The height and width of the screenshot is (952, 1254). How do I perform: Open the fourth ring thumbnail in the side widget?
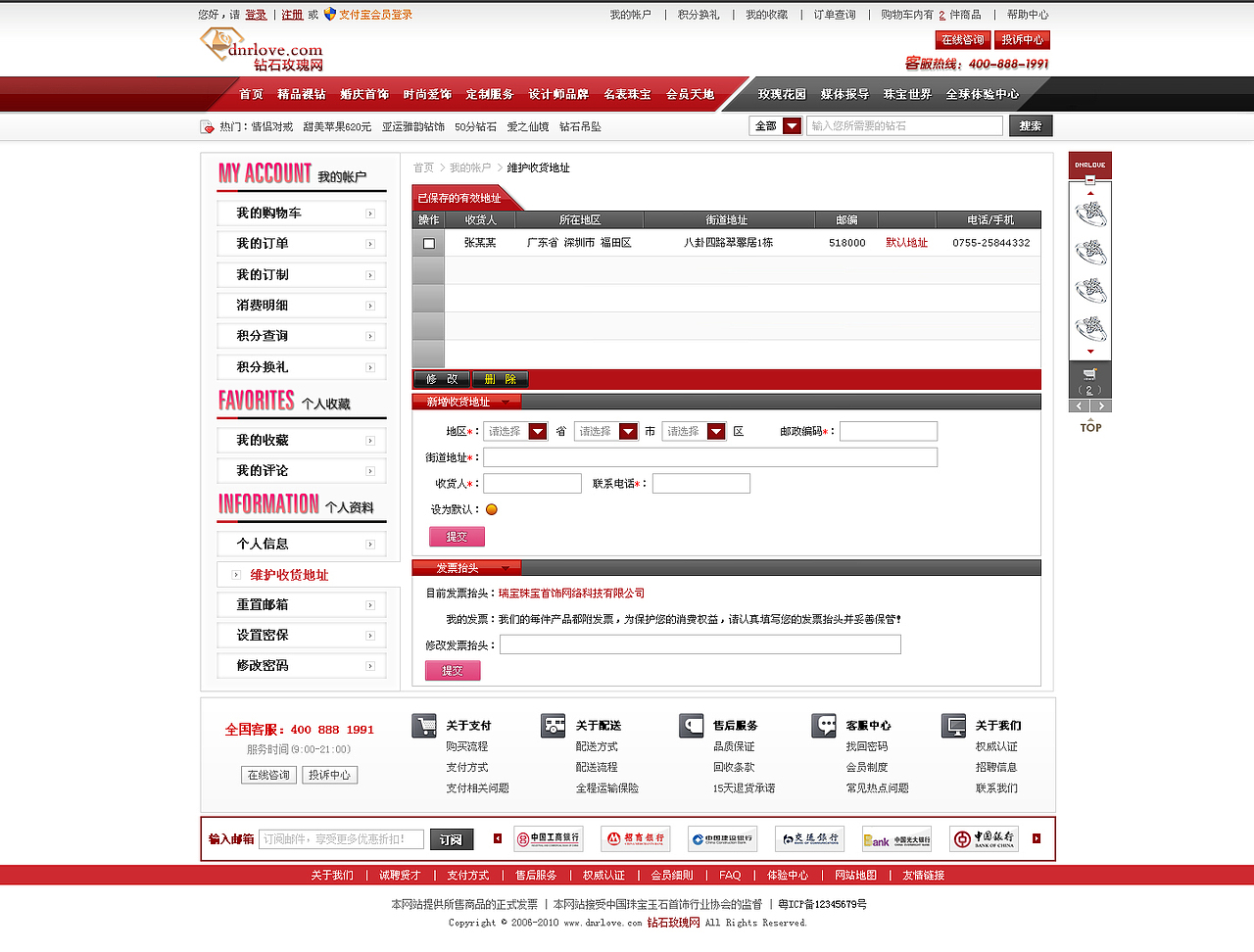point(1090,328)
